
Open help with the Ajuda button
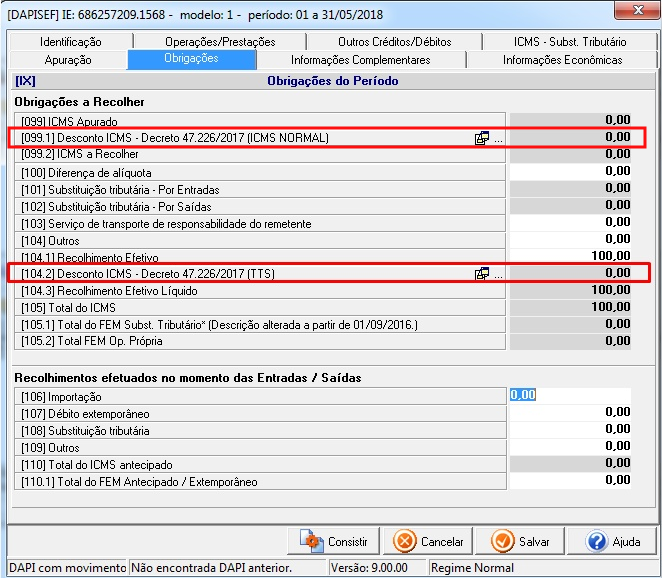click(613, 542)
